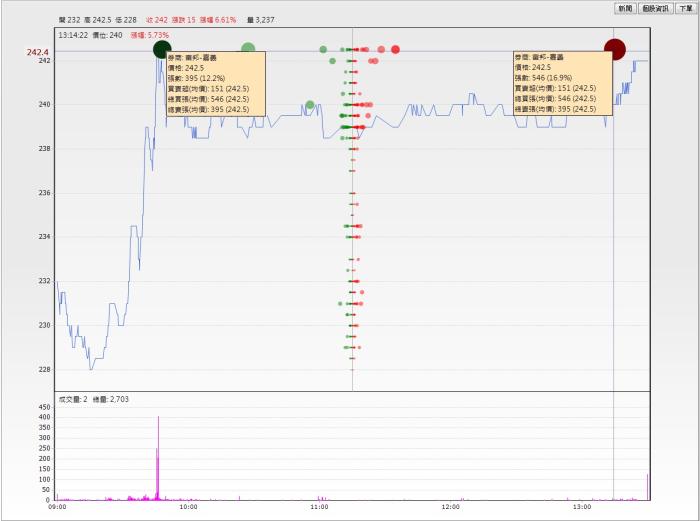Click the 09:00 time axis label
Screen dimensions: 700x521
point(57,507)
